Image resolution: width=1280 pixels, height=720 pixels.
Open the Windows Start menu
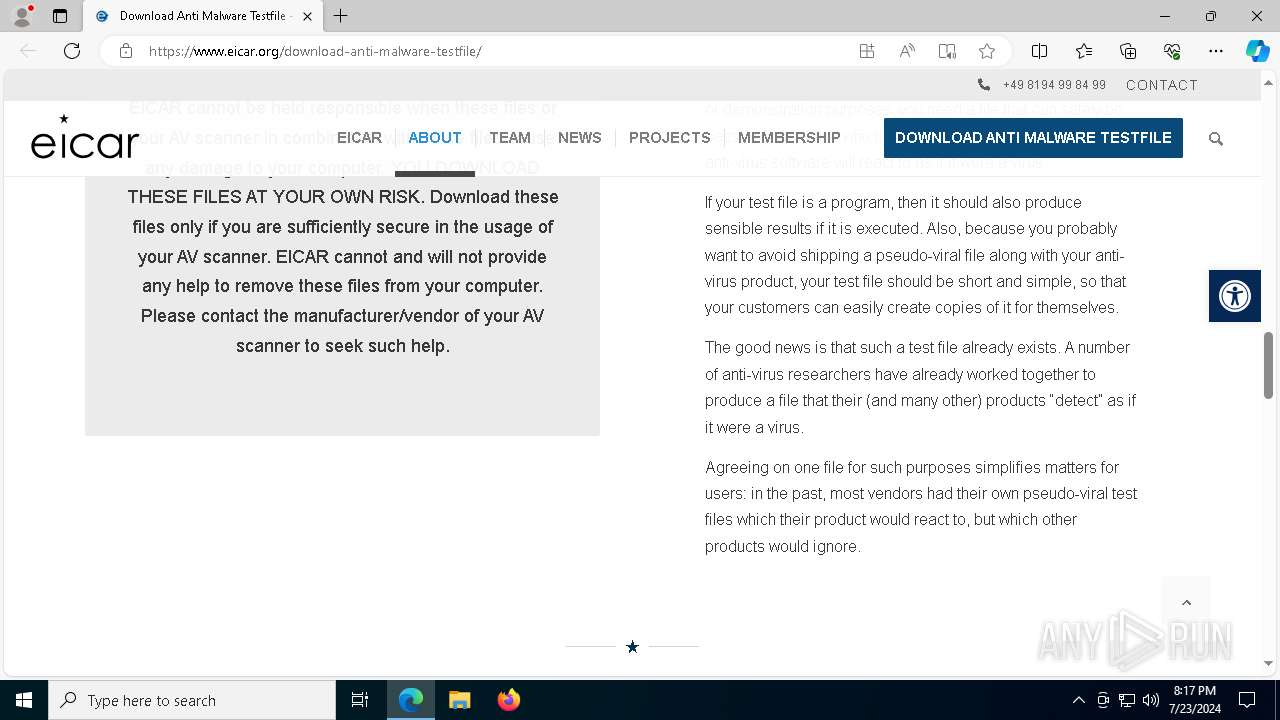(x=24, y=700)
